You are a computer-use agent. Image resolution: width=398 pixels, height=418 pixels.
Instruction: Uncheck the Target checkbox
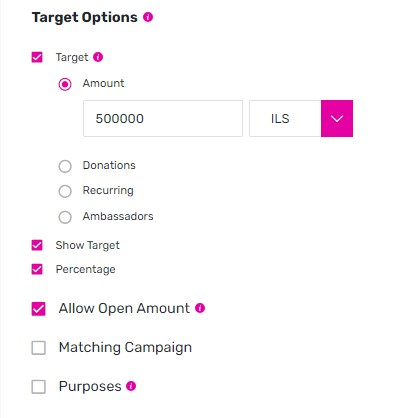[37, 57]
